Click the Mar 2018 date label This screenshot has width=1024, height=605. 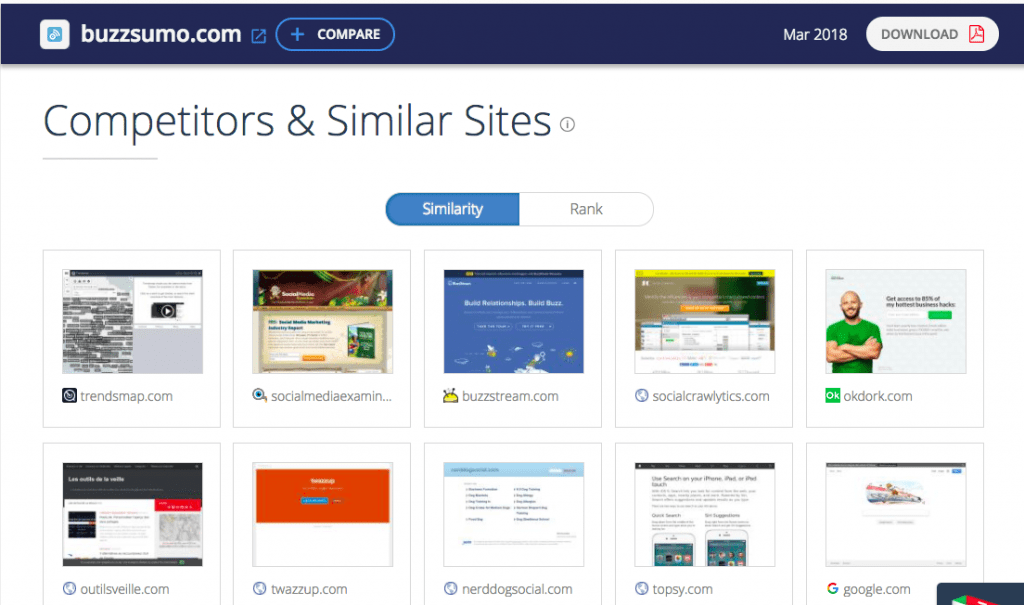coord(815,35)
